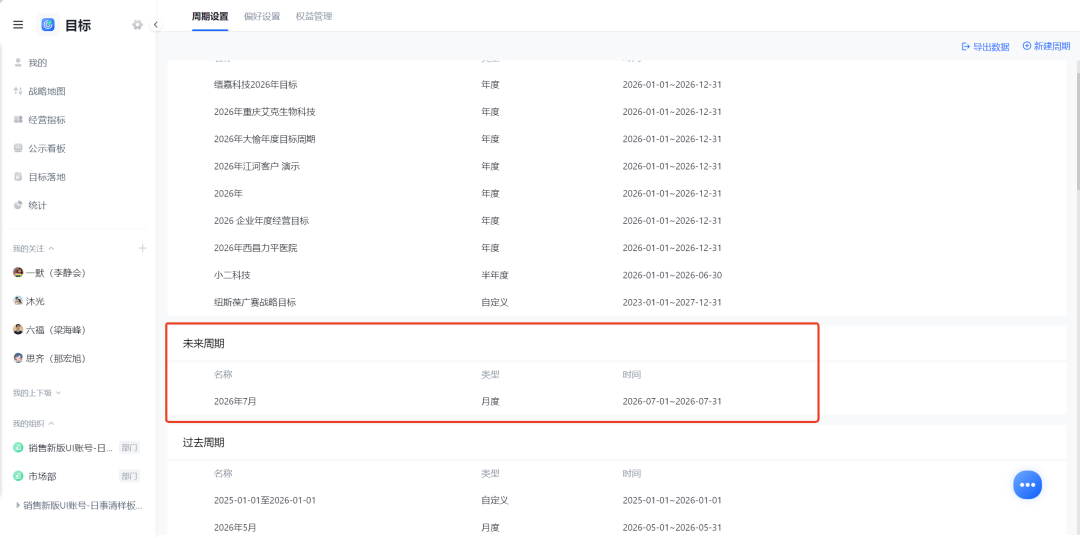Switch to 周期设置 tab
1080x538 pixels.
(x=210, y=17)
